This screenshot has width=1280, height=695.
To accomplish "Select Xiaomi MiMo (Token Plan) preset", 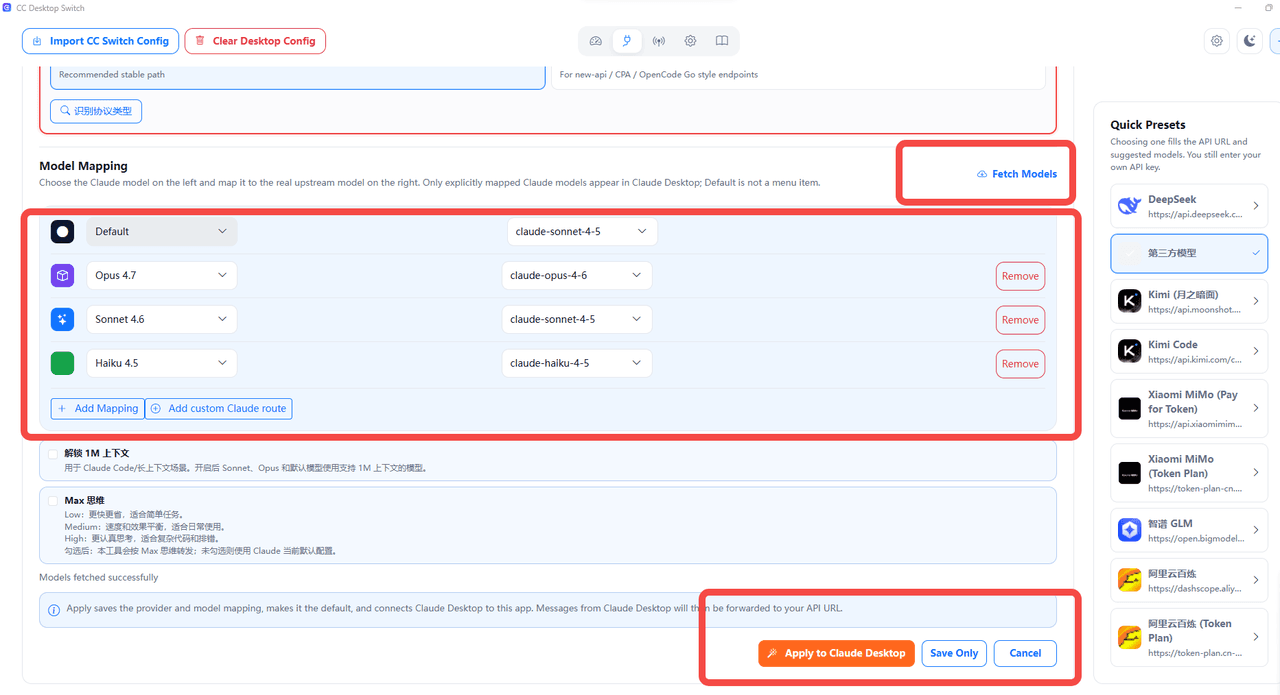I will click(1189, 473).
